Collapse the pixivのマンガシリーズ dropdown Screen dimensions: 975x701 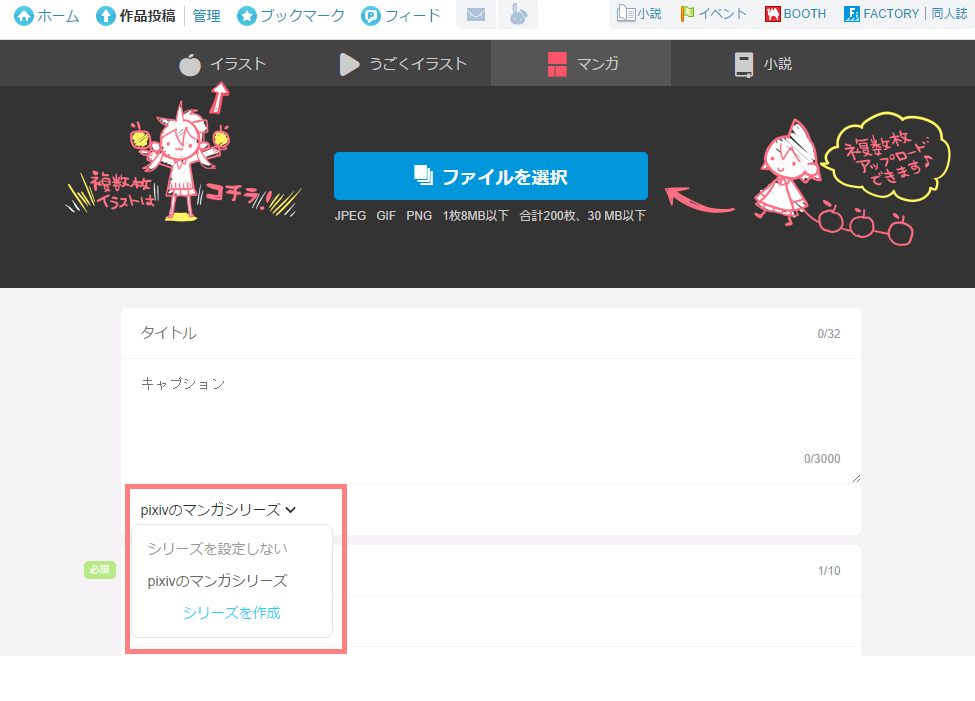(x=219, y=509)
